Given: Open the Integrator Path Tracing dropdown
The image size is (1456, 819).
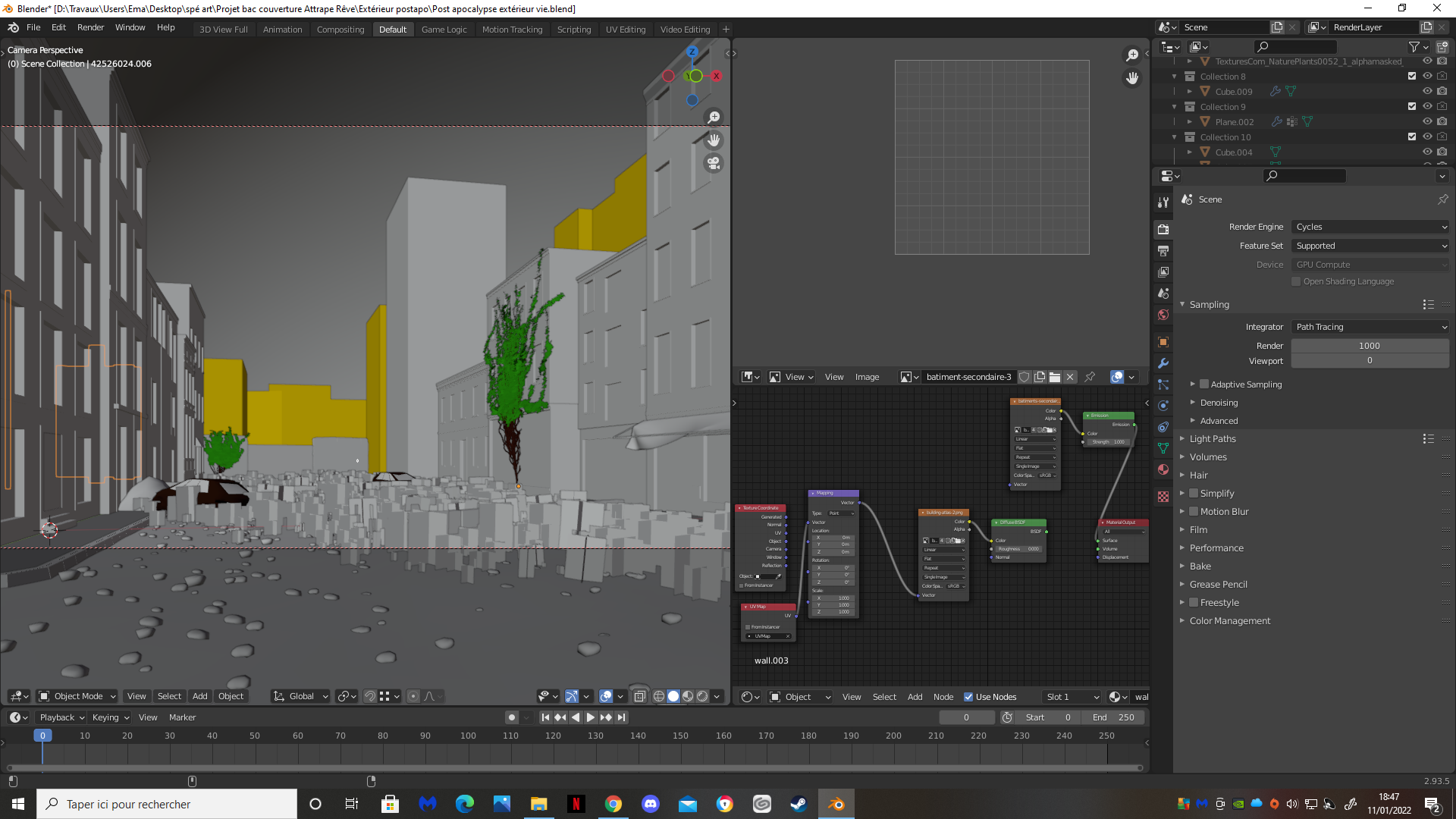Looking at the screenshot, I should [1370, 327].
